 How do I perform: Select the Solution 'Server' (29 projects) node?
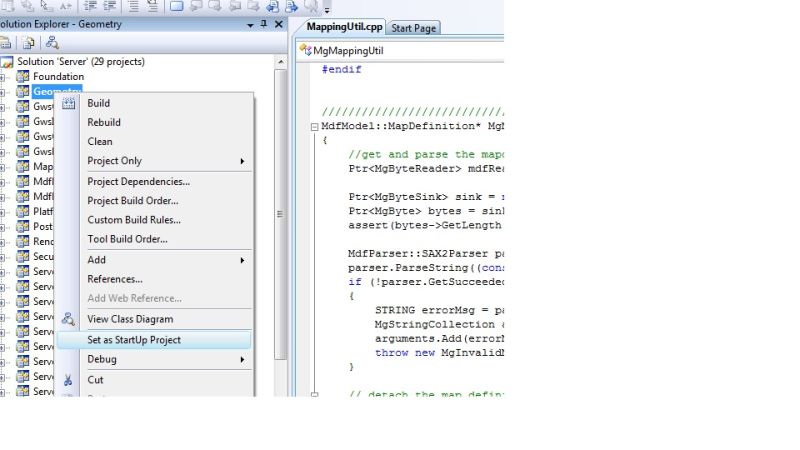[81, 62]
